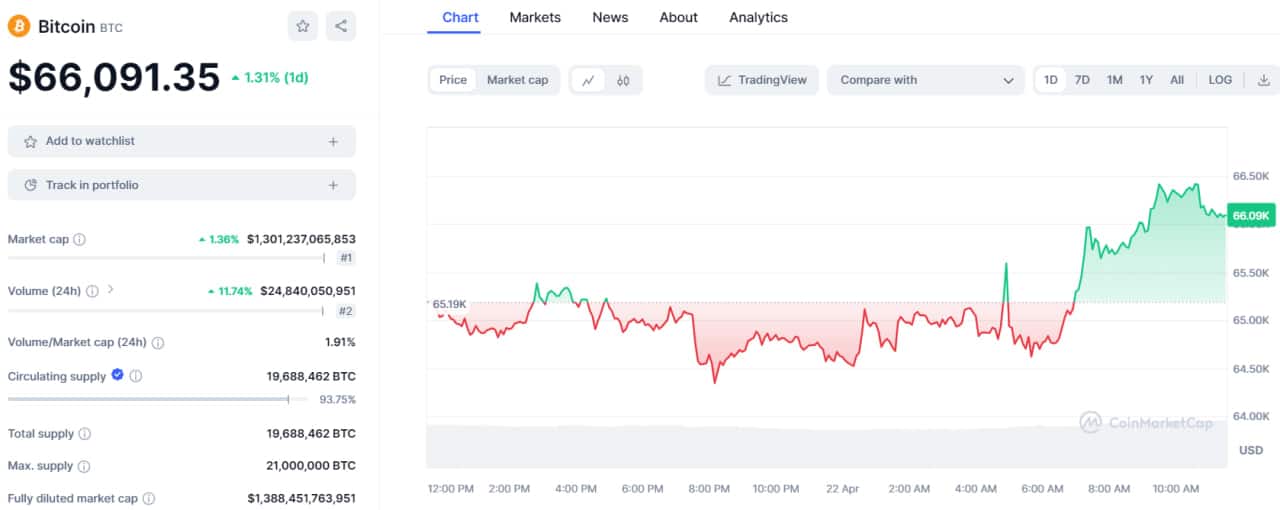
Task: Click the info icon beside Market cap
Action: [x=80, y=239]
